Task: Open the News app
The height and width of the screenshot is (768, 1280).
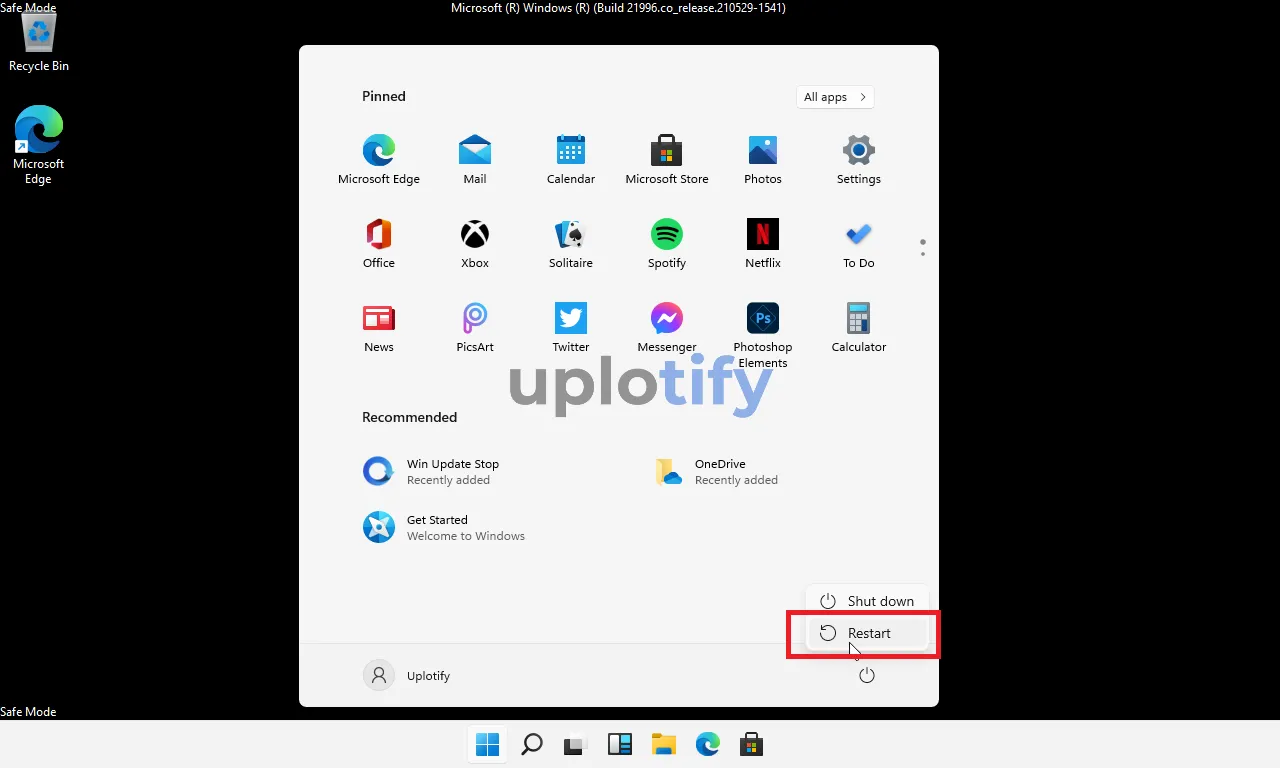Action: click(379, 328)
